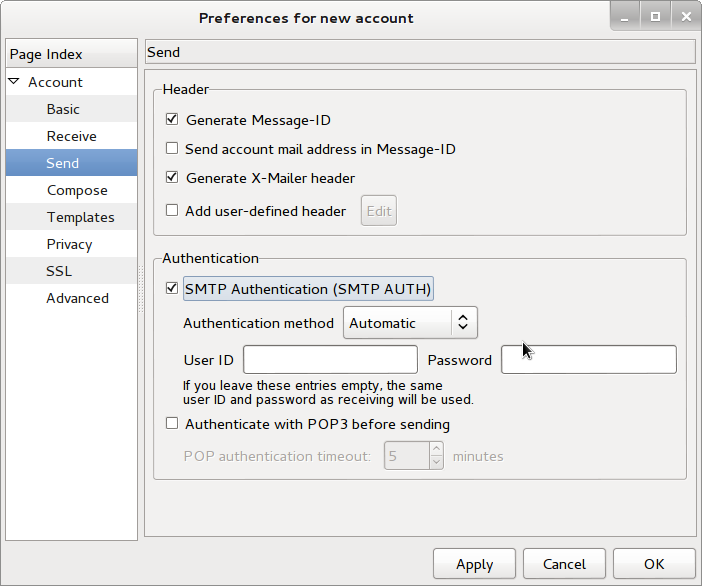Select the Basic page in index
This screenshot has height=586, width=702.
[x=63, y=109]
